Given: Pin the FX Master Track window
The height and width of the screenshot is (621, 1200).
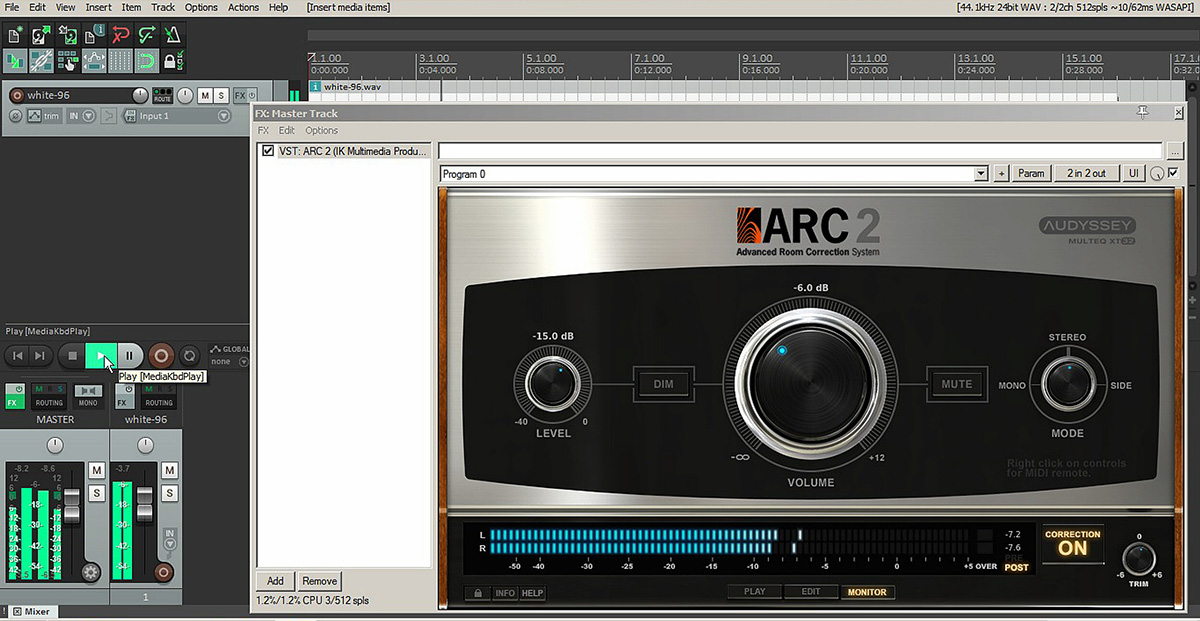Looking at the screenshot, I should [1144, 113].
